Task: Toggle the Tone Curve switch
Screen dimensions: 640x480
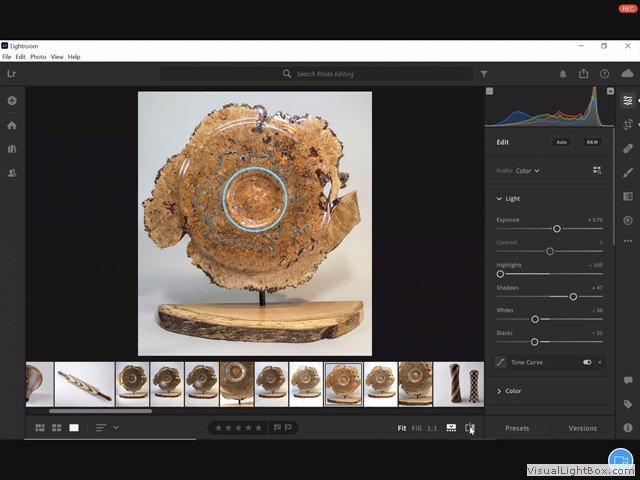Action: pos(587,362)
